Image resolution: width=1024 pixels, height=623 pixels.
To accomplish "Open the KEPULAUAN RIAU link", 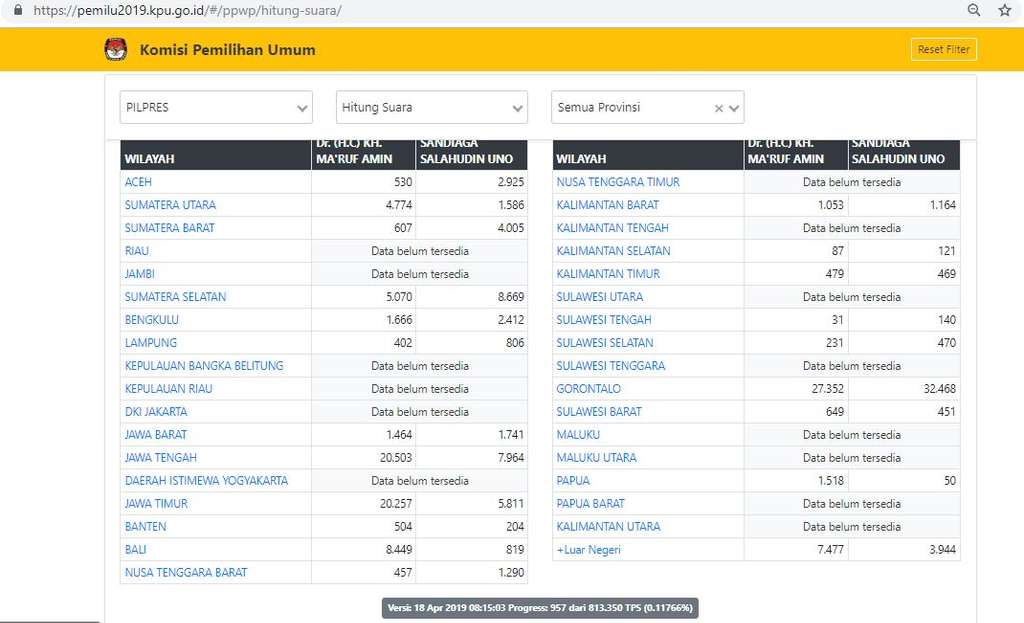I will 168,389.
